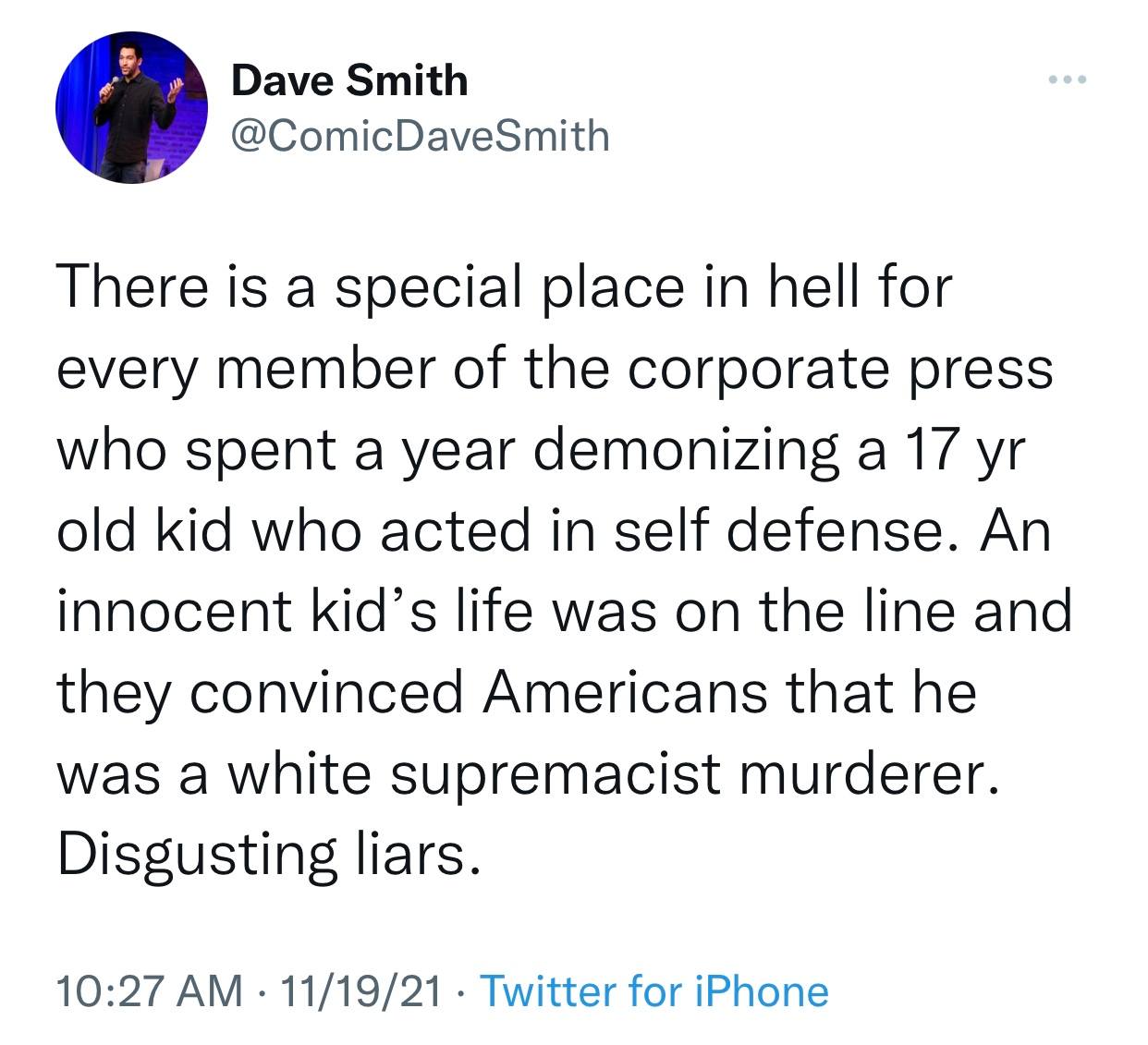Click the opening words "There is"

click(157, 286)
